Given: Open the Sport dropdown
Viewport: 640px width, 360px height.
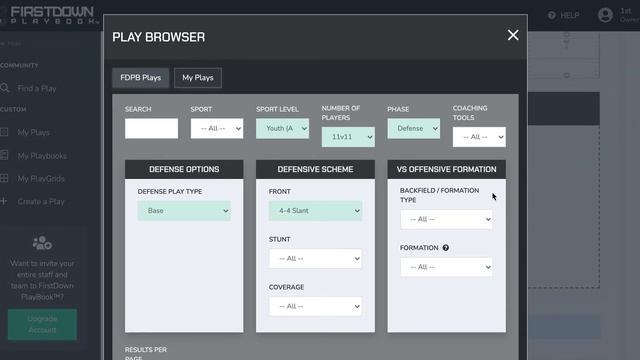Looking at the screenshot, I should [217, 129].
